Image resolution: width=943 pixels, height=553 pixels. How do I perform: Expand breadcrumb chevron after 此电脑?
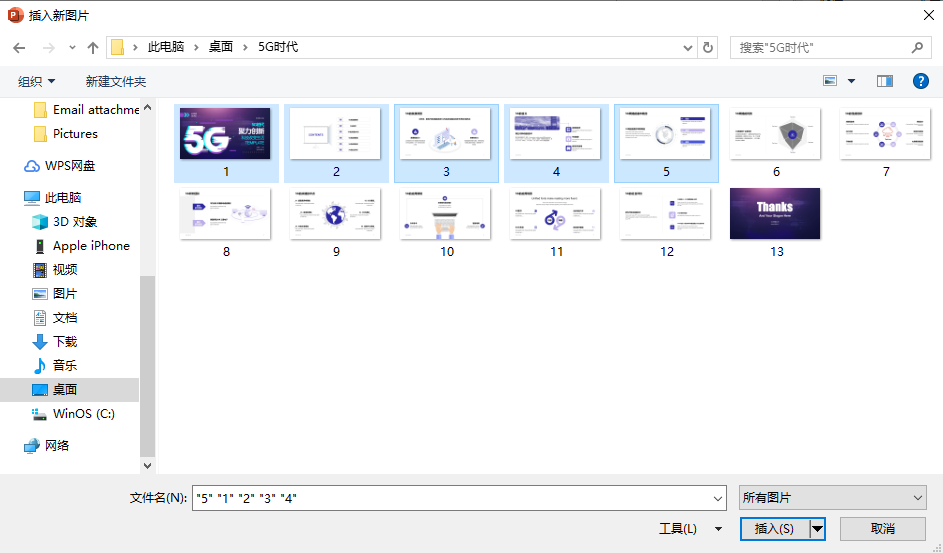click(x=196, y=47)
